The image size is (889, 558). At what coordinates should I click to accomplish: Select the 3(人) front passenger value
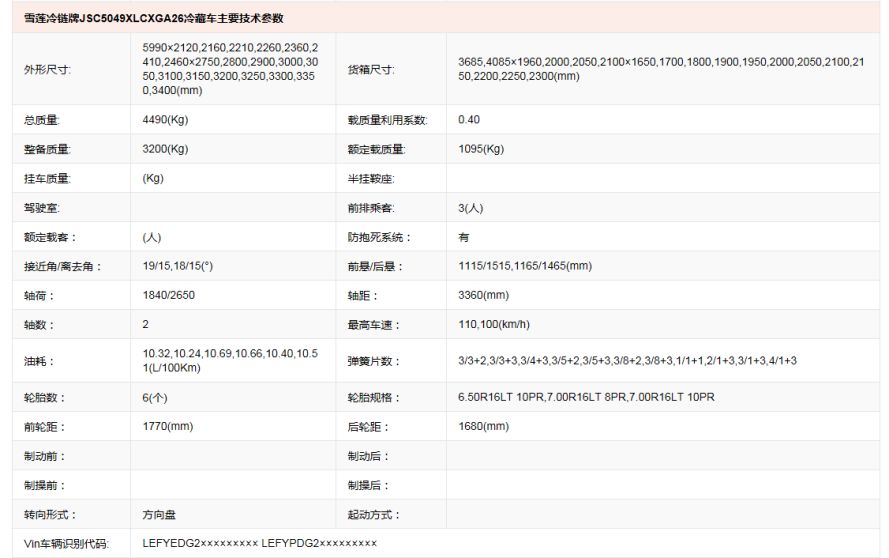click(x=470, y=208)
